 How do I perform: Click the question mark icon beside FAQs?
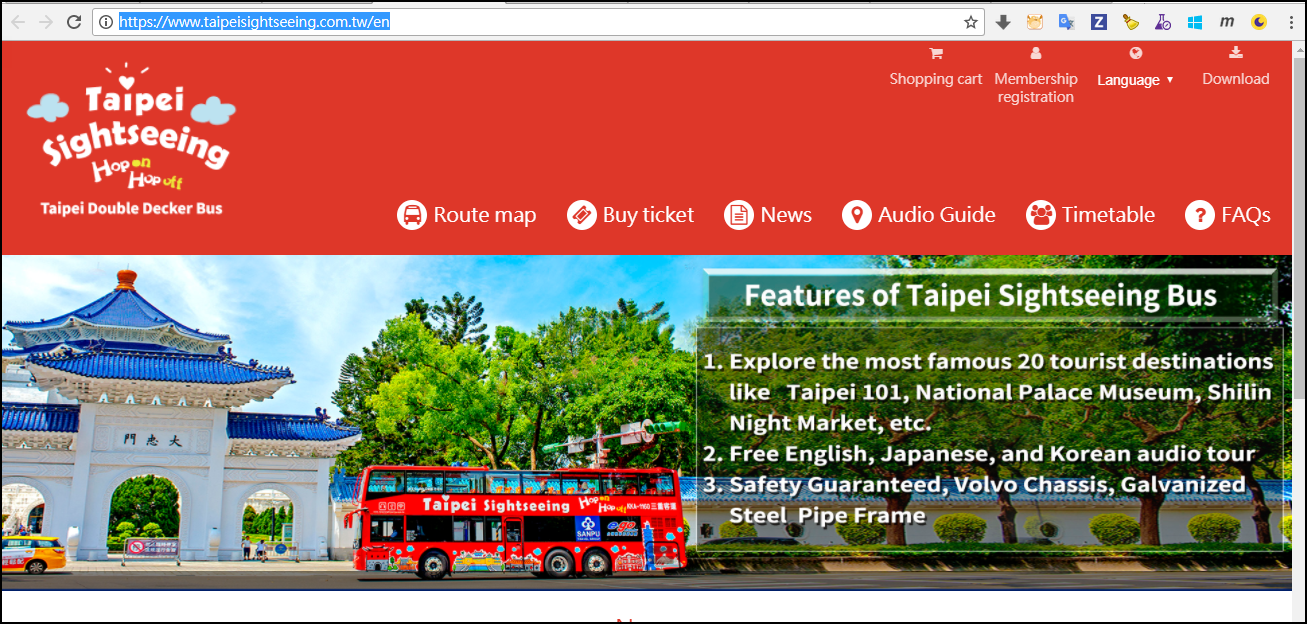tap(1200, 215)
